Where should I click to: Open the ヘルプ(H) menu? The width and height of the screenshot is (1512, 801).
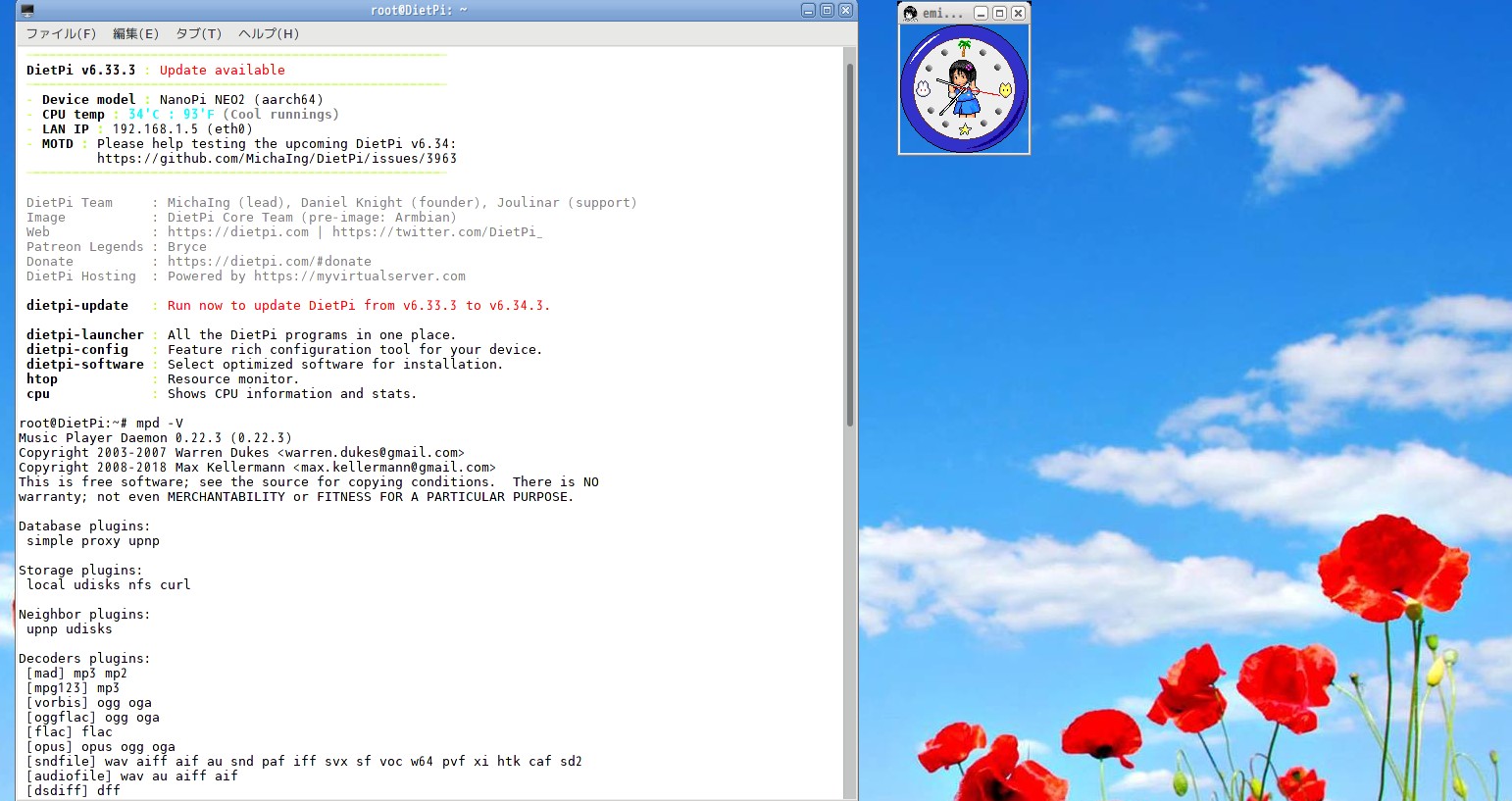pos(269,33)
